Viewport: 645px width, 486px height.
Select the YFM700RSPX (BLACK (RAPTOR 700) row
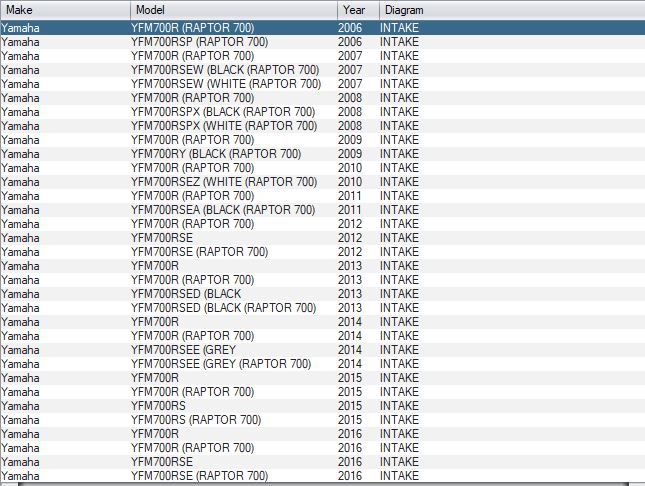point(322,112)
